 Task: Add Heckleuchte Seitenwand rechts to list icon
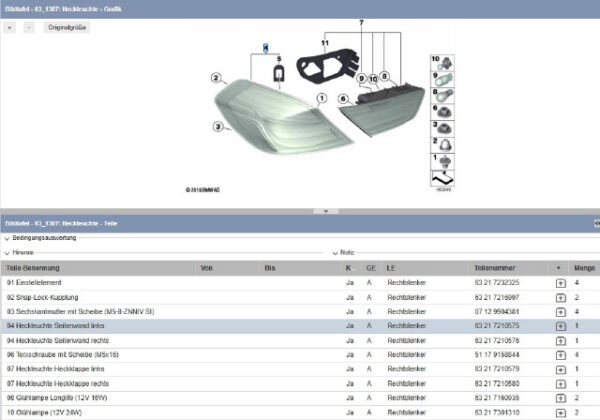coord(561,341)
